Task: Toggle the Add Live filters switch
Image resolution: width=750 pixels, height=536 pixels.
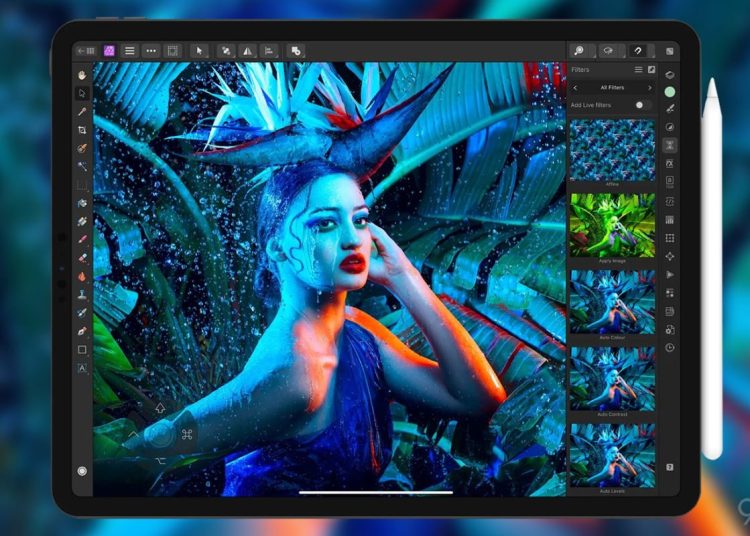Action: point(642,104)
